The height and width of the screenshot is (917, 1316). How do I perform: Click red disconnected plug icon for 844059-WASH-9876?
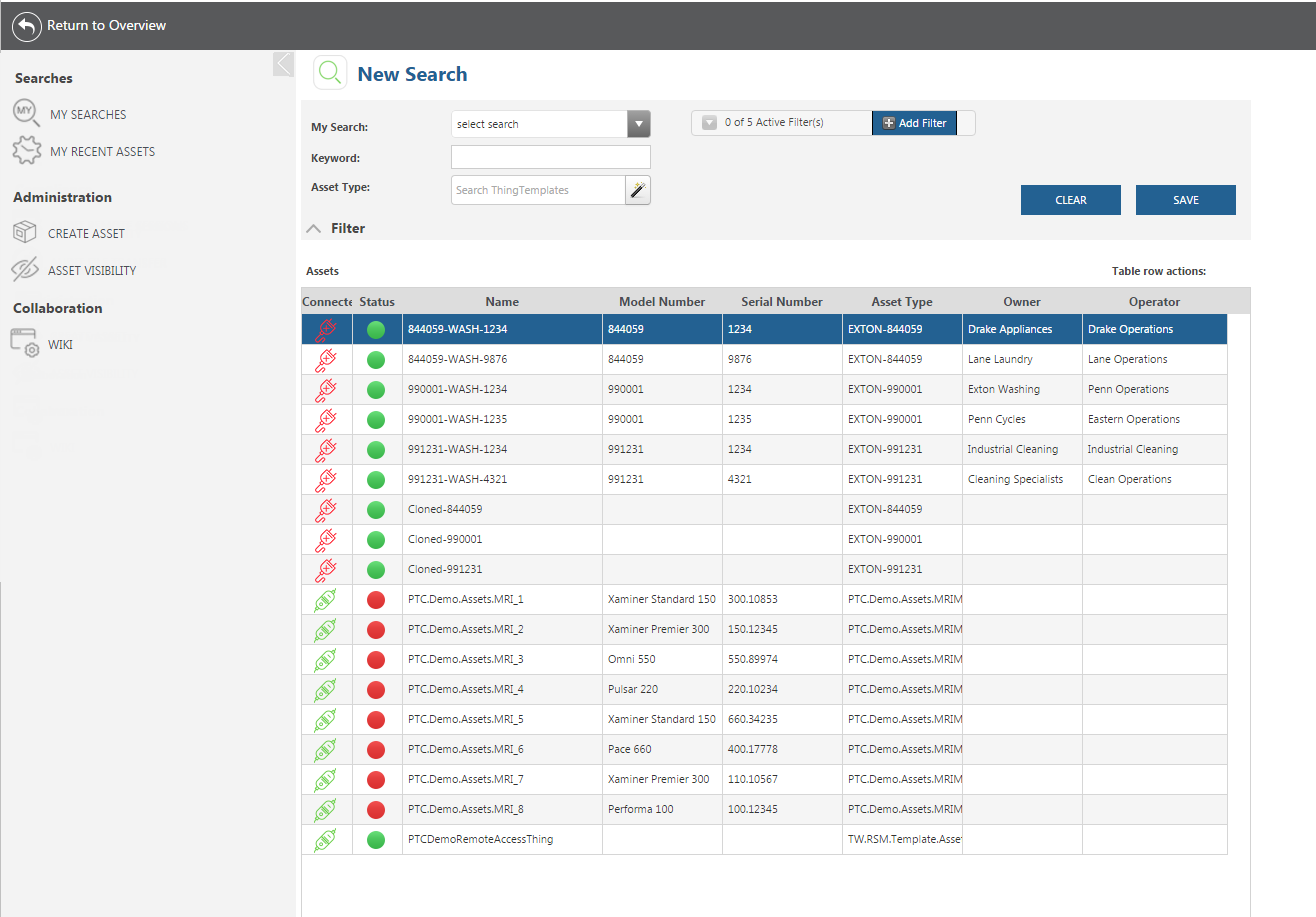pyautogui.click(x=326, y=360)
